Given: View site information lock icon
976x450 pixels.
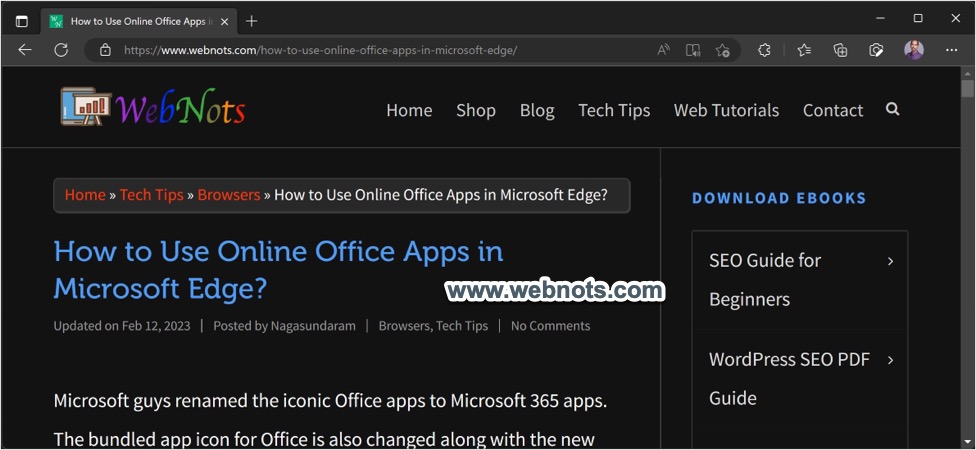Looking at the screenshot, I should [x=105, y=50].
